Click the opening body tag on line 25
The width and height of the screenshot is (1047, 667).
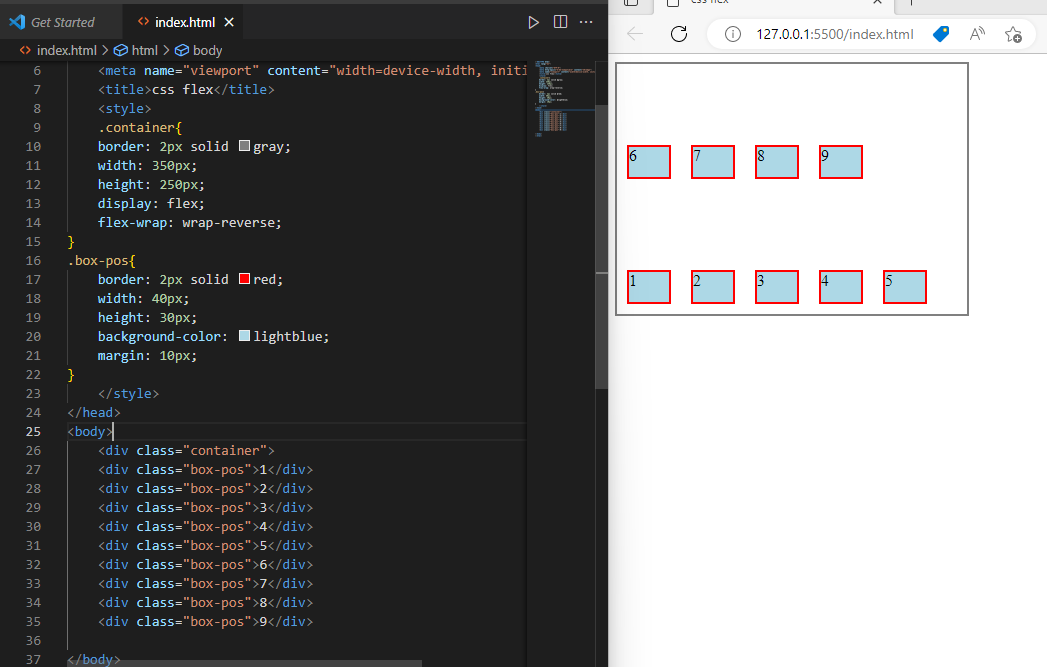pyautogui.click(x=90, y=431)
